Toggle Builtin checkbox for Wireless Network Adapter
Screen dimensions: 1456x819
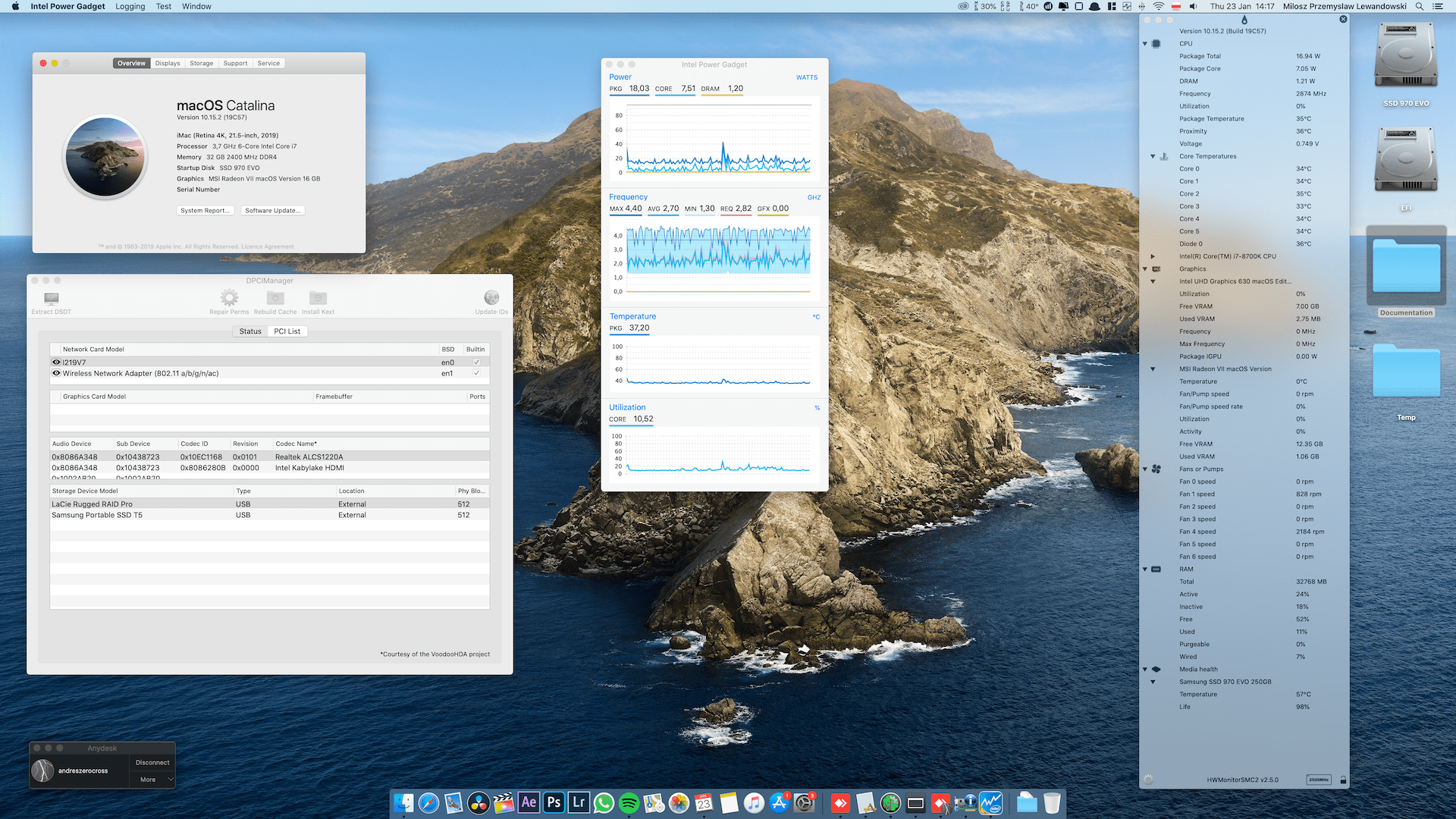pos(476,373)
